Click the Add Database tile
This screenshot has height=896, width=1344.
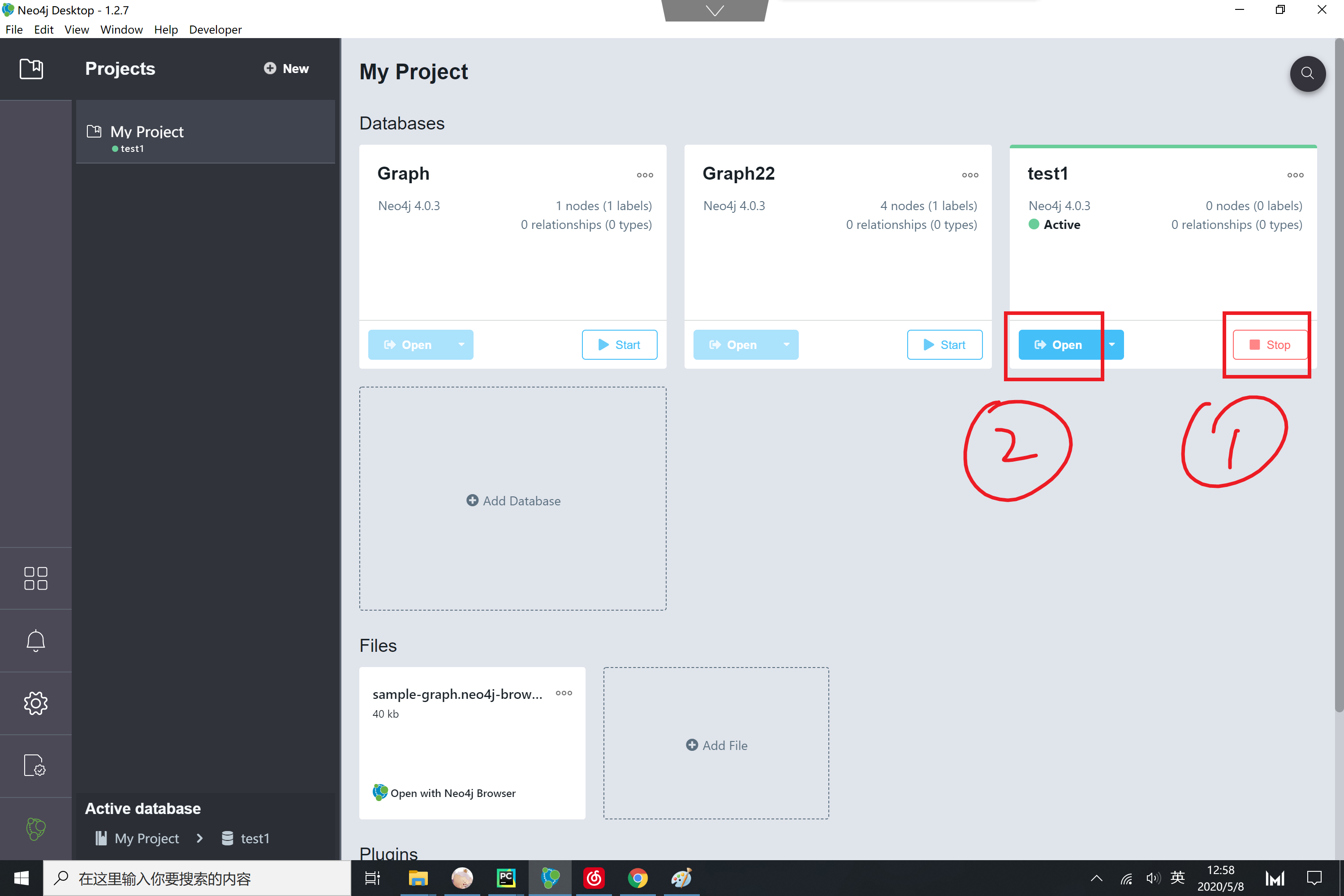[513, 500]
